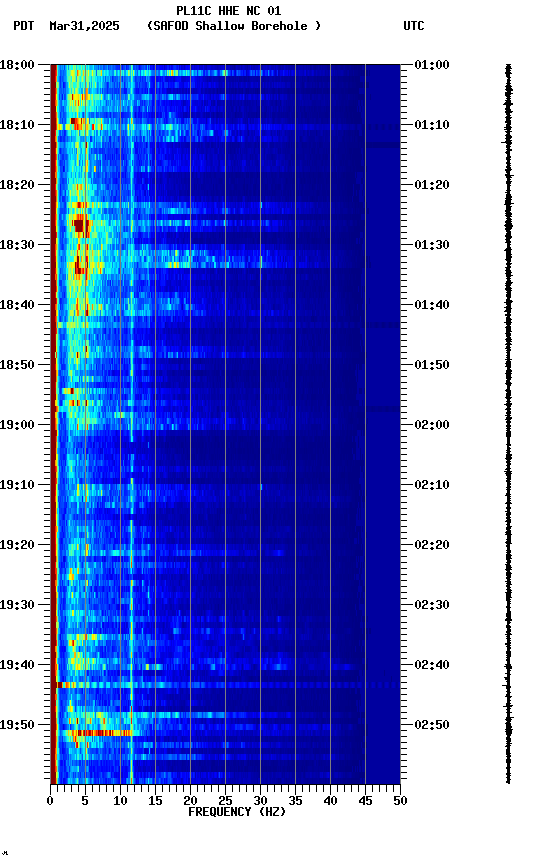The width and height of the screenshot is (552, 864).
Task: Click the title text PL11C HHE NC 01
Action: (228, 11)
